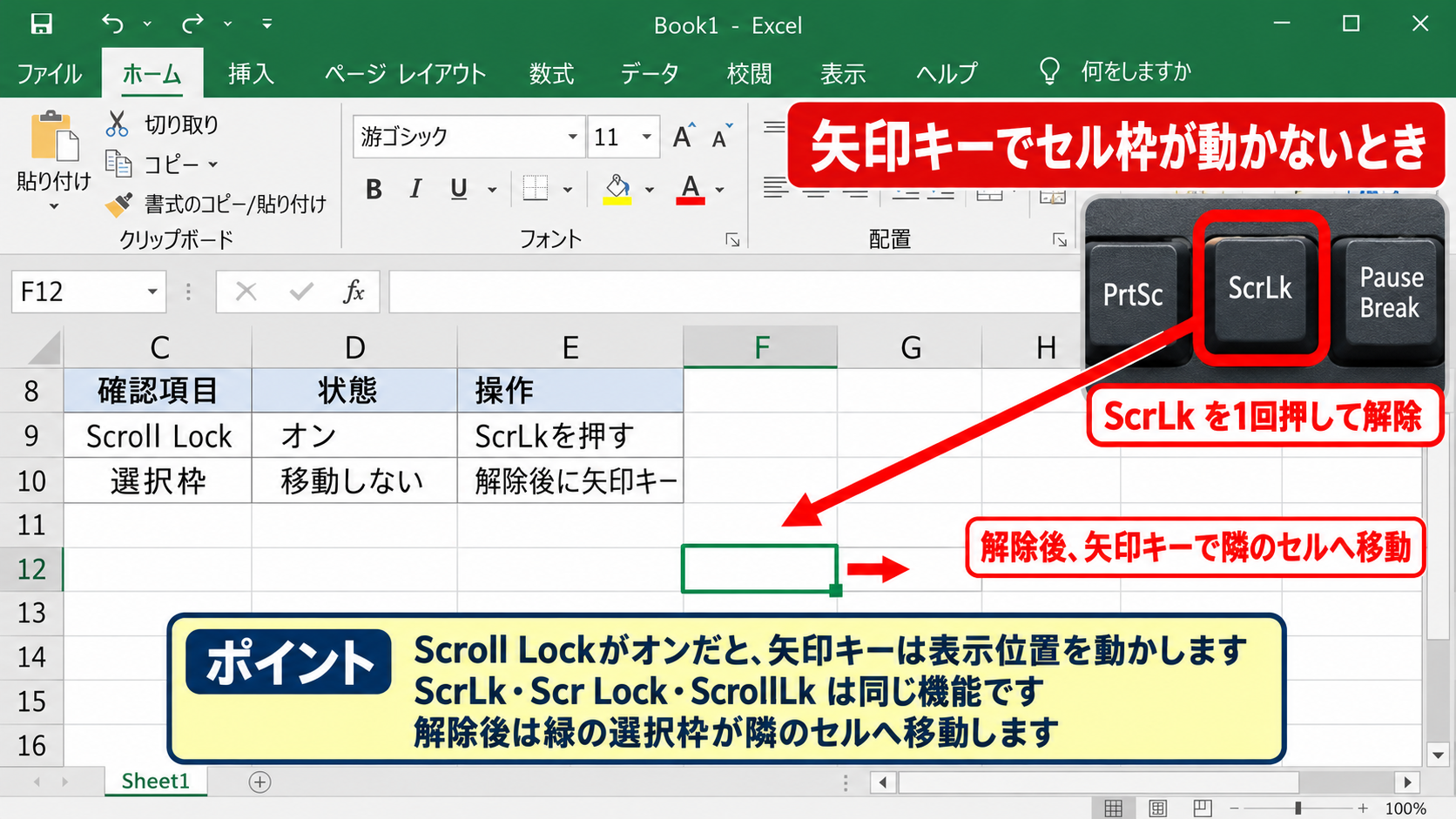Open the 数式 tab
Image resolution: width=1456 pixels, height=819 pixels.
(551, 73)
